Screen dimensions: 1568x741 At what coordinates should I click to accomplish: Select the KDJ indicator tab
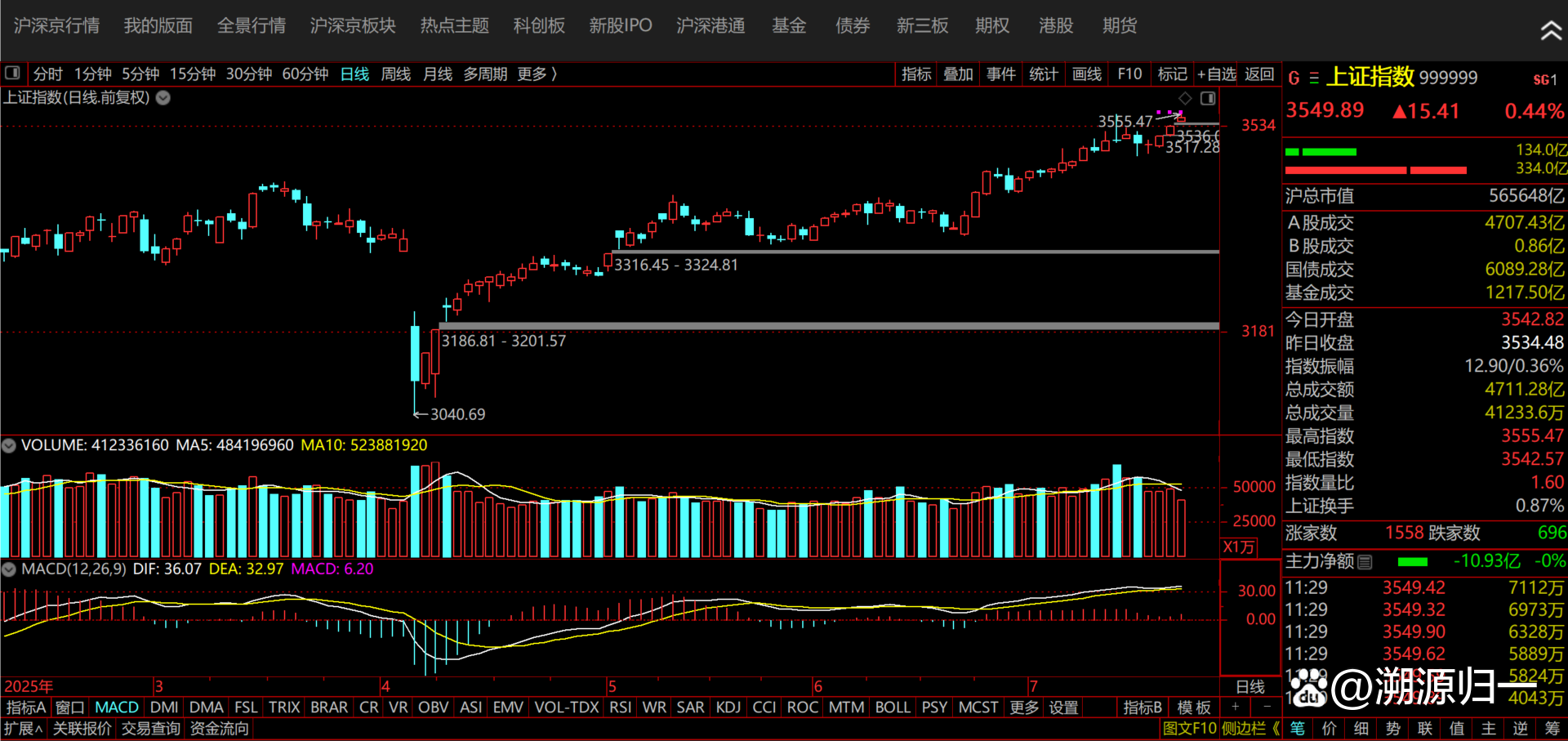tap(728, 708)
